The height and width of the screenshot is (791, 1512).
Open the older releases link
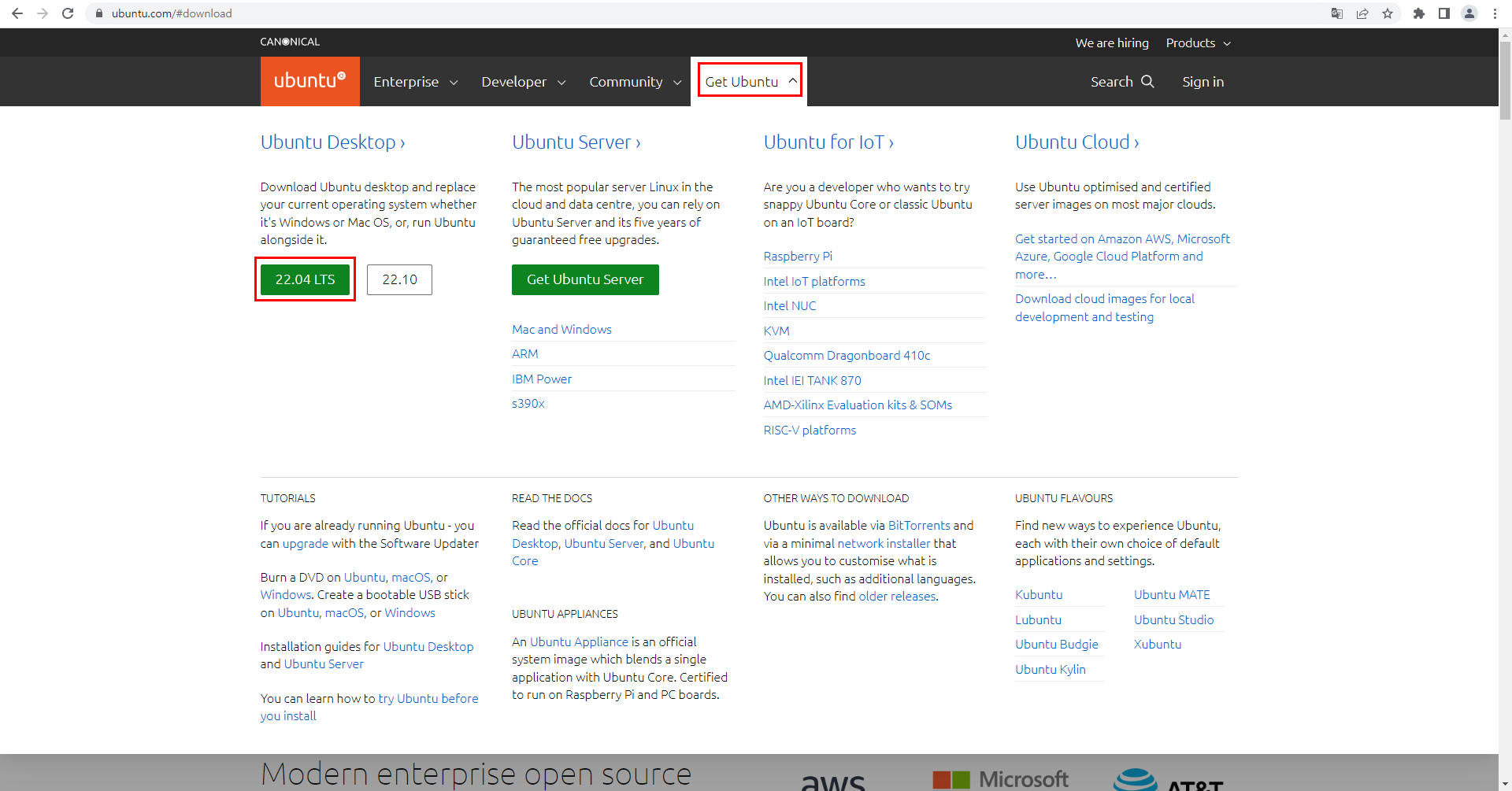pos(897,596)
